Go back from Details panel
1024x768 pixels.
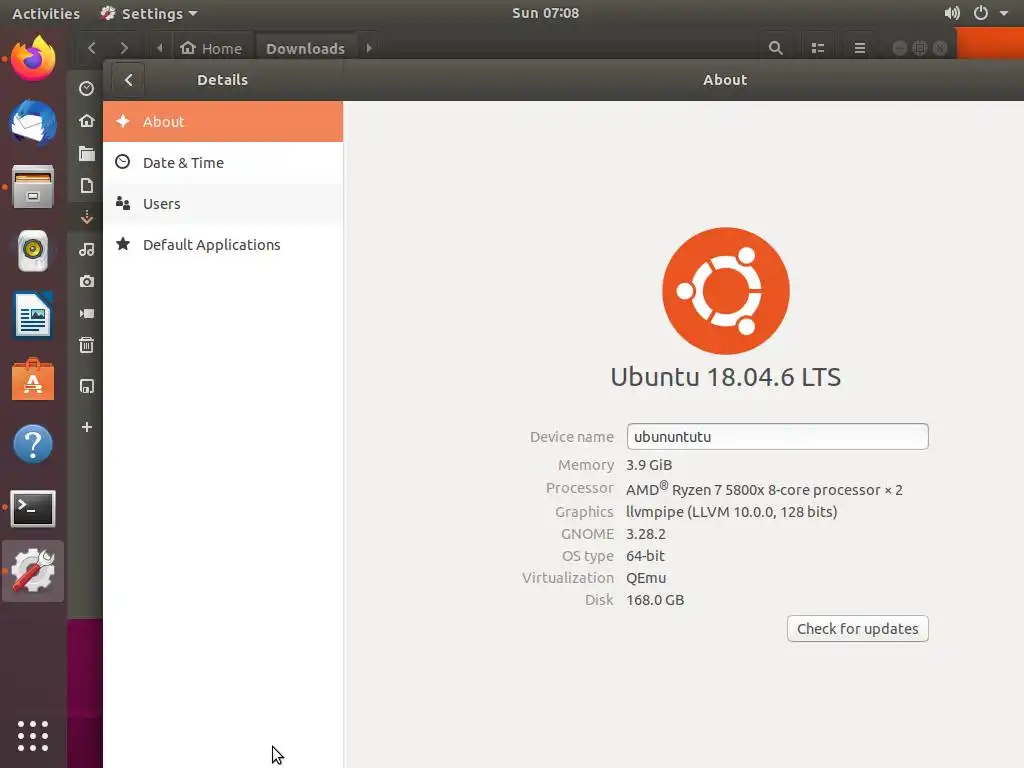click(x=129, y=80)
